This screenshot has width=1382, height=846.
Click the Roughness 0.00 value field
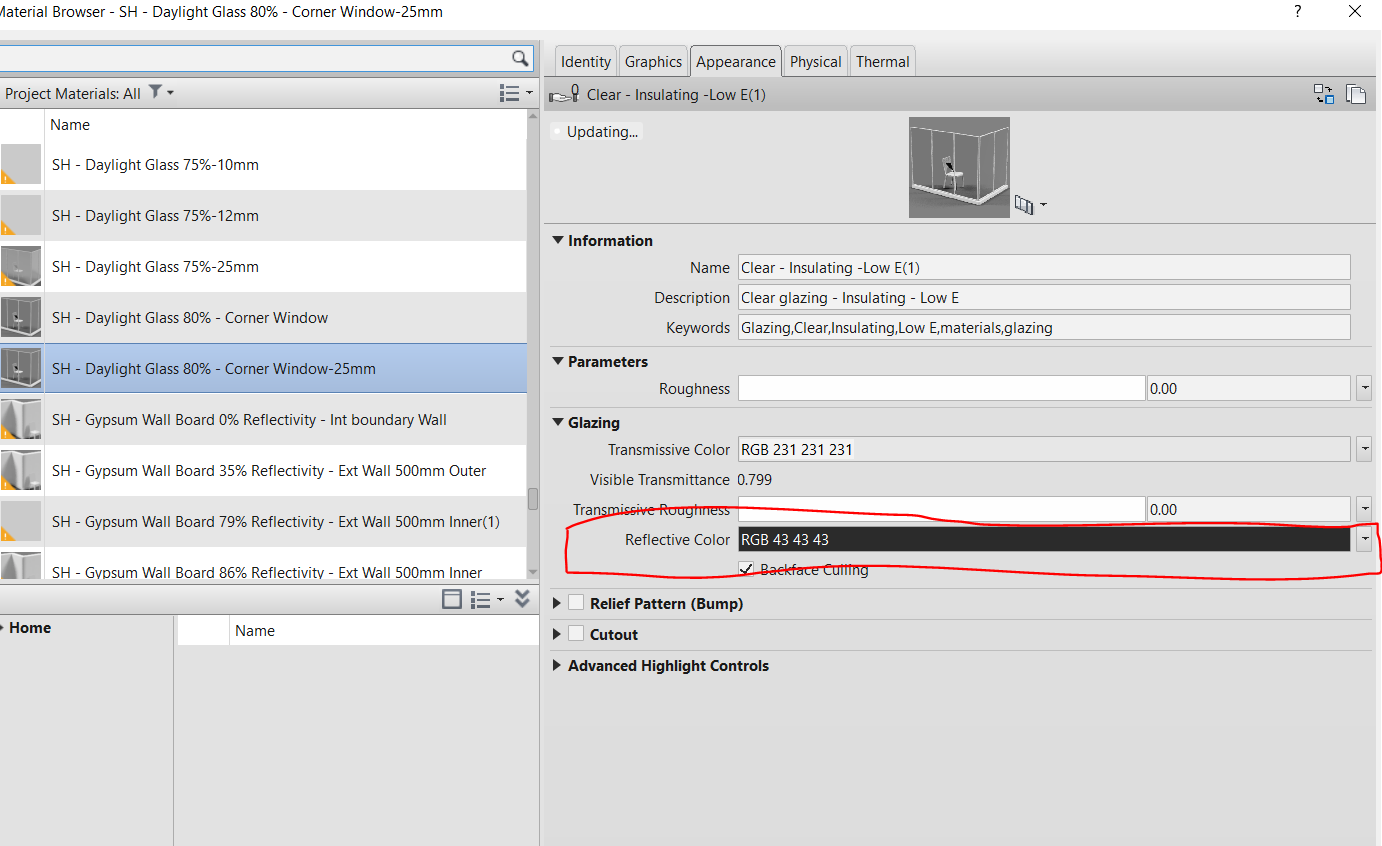coord(1248,388)
